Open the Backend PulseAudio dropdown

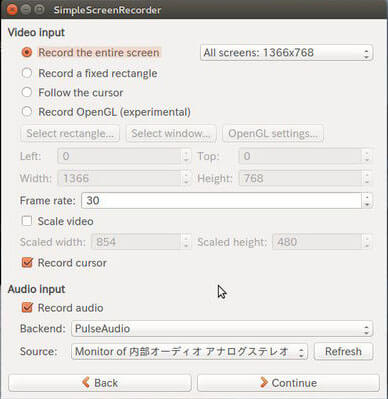tap(222, 329)
